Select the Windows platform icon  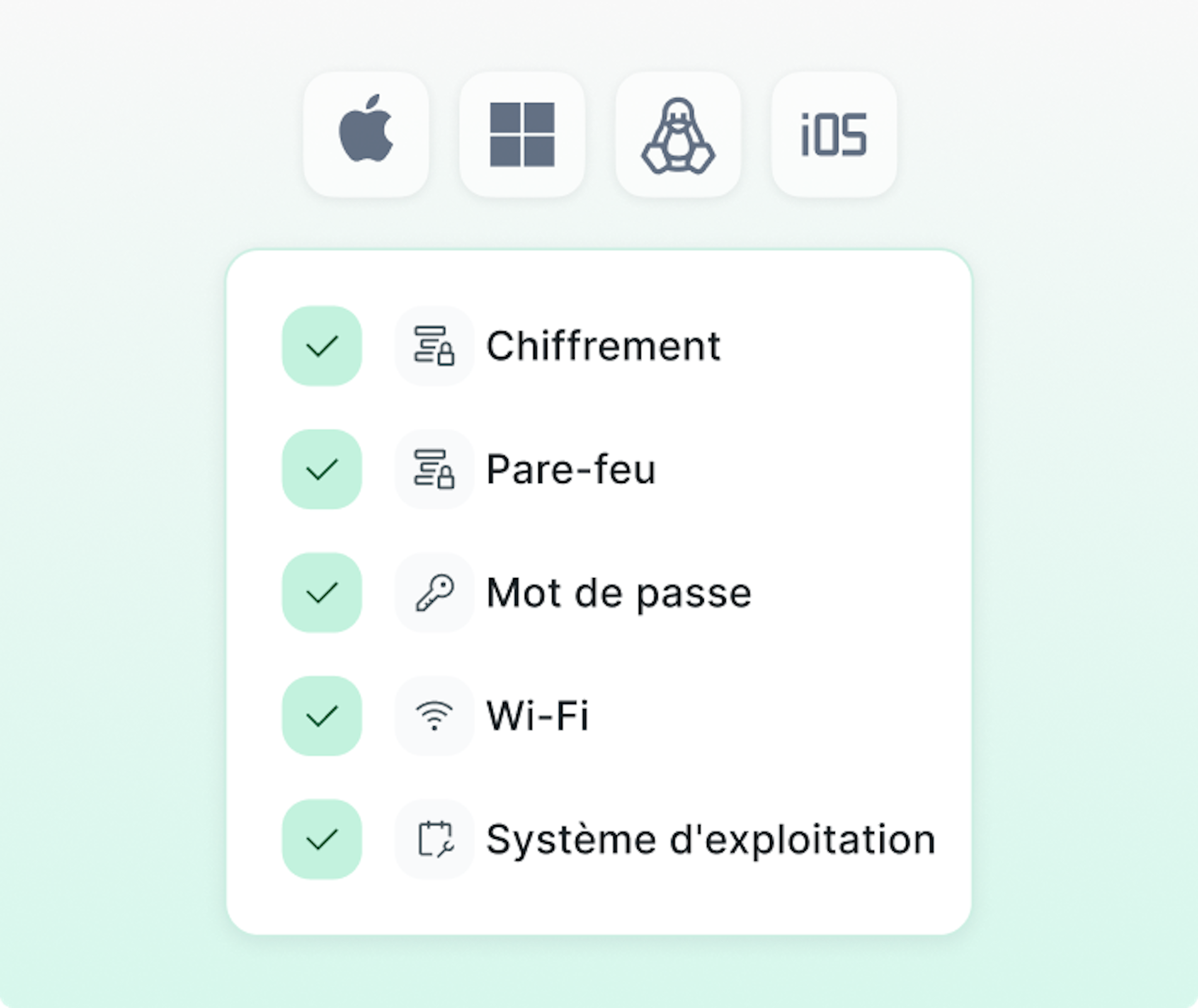522,134
